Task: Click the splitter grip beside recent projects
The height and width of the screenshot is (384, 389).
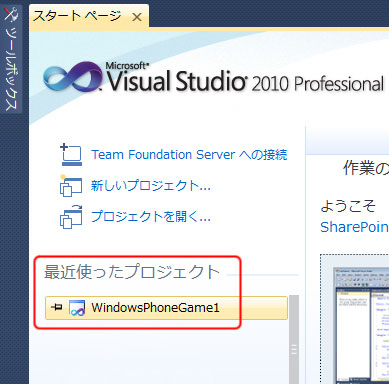Action: (x=294, y=350)
